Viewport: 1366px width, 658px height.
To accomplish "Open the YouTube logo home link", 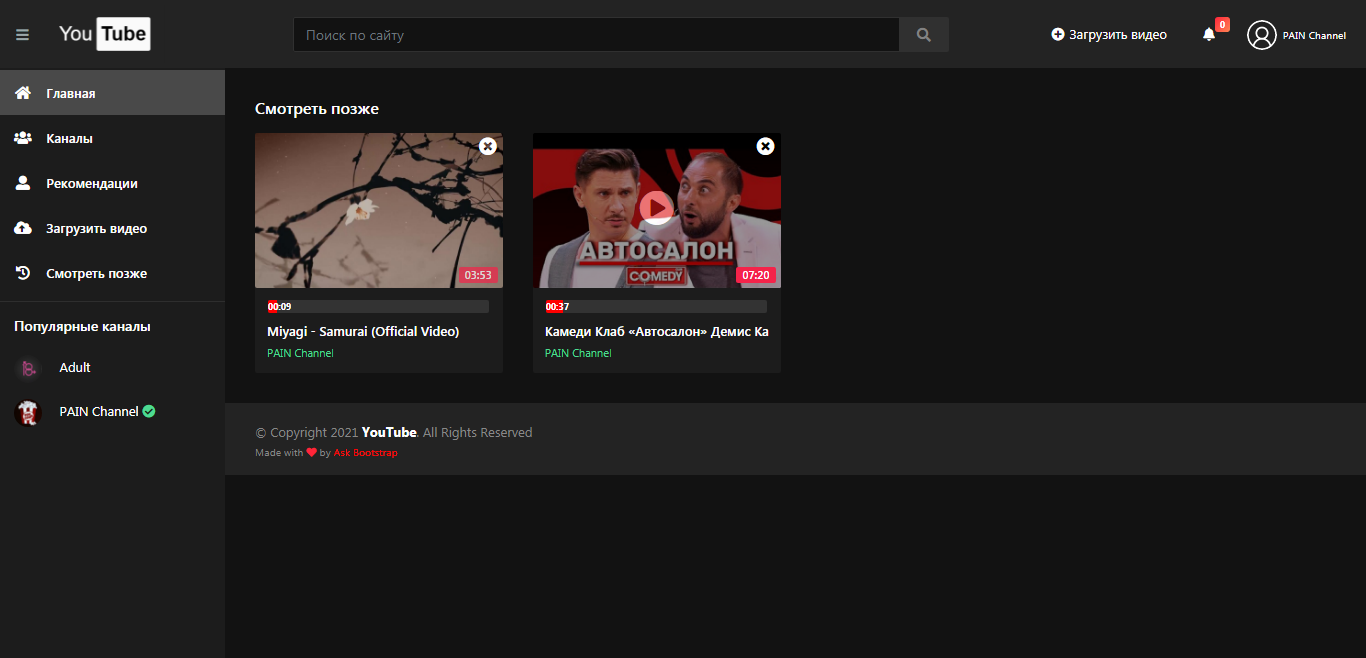I will point(104,34).
